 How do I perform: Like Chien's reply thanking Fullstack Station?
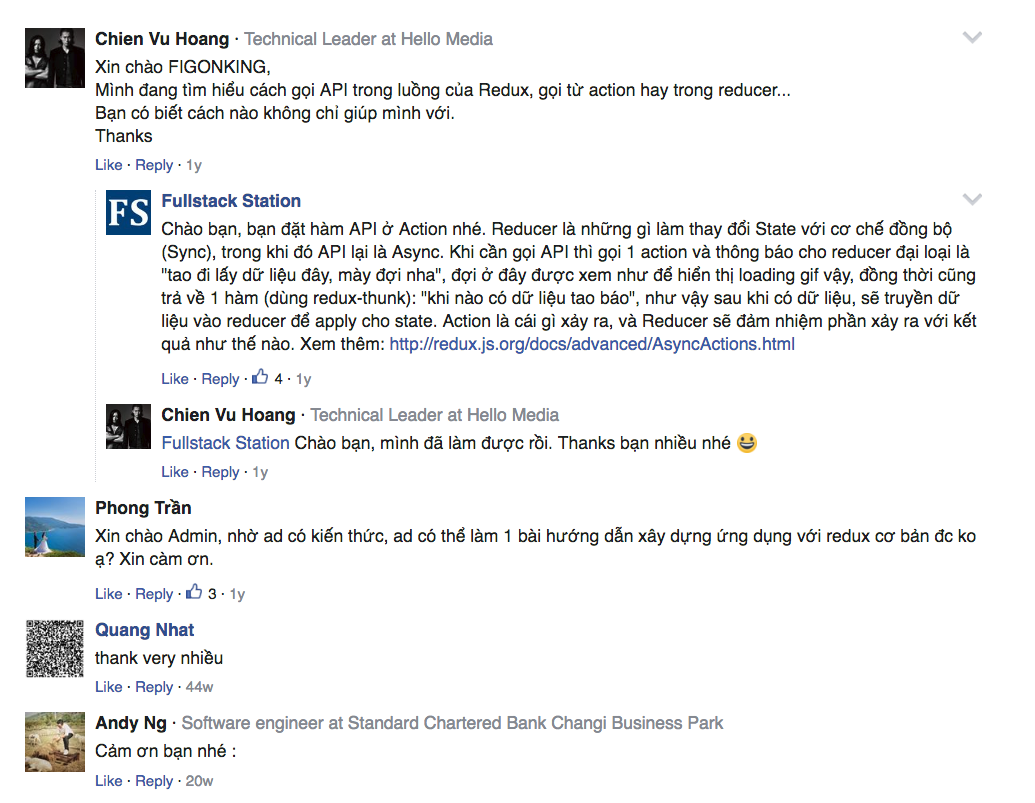175,472
